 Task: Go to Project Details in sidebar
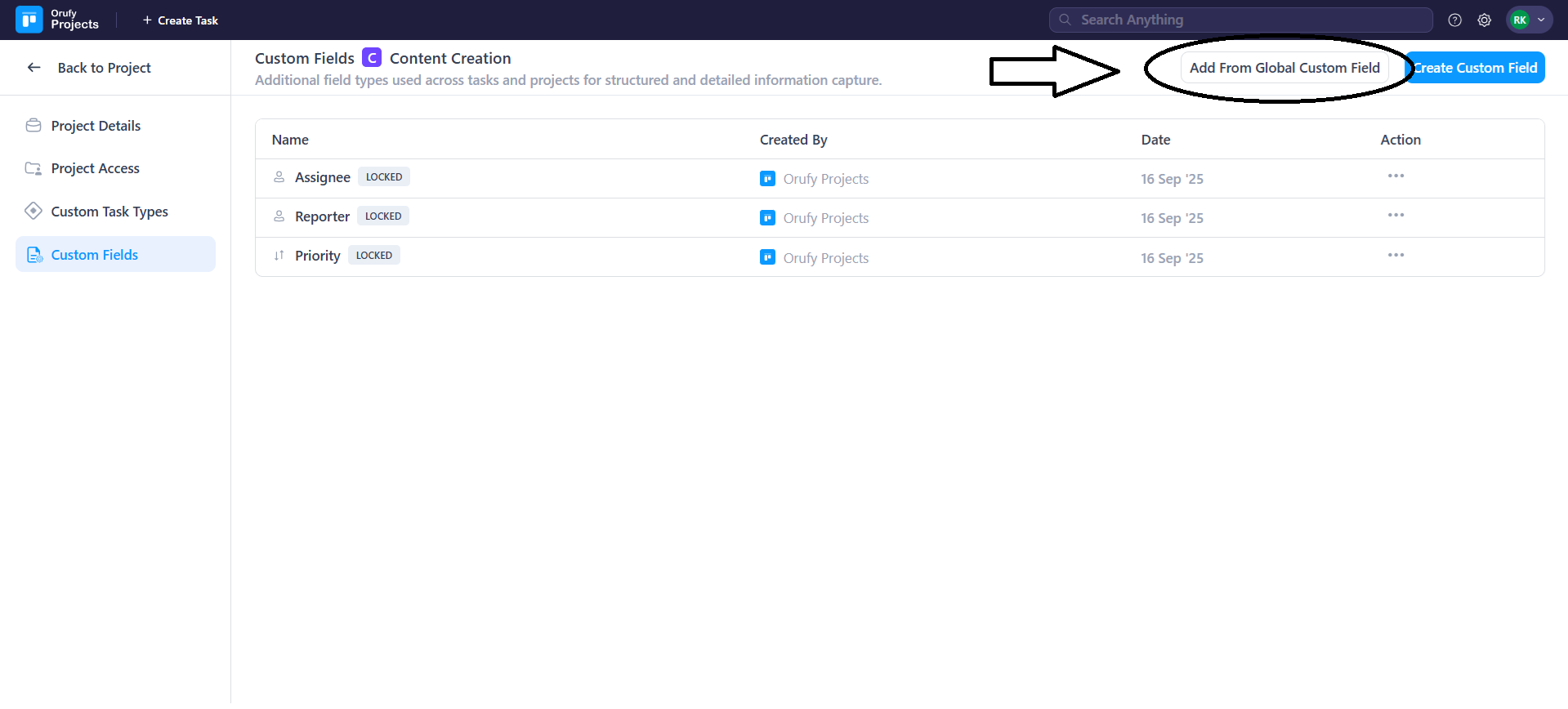click(96, 126)
